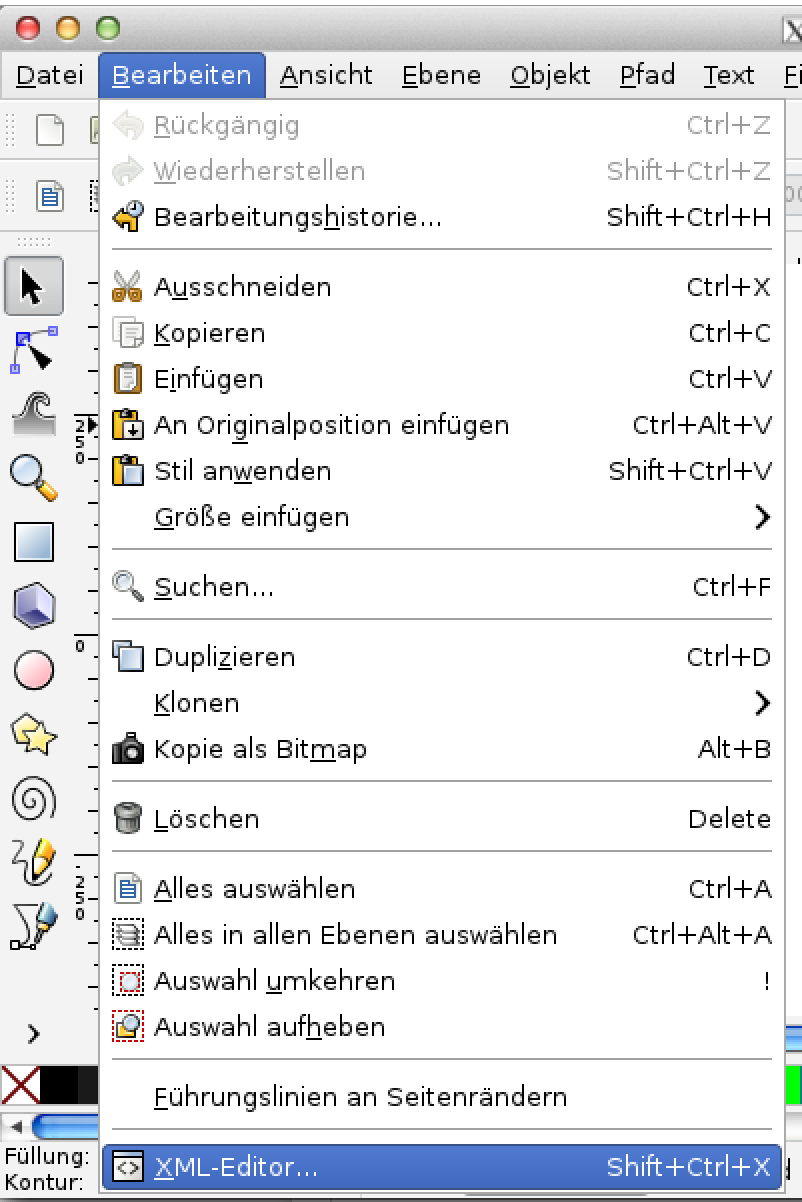Select the star tool
Viewport: 802px width, 1202px height.
point(33,734)
